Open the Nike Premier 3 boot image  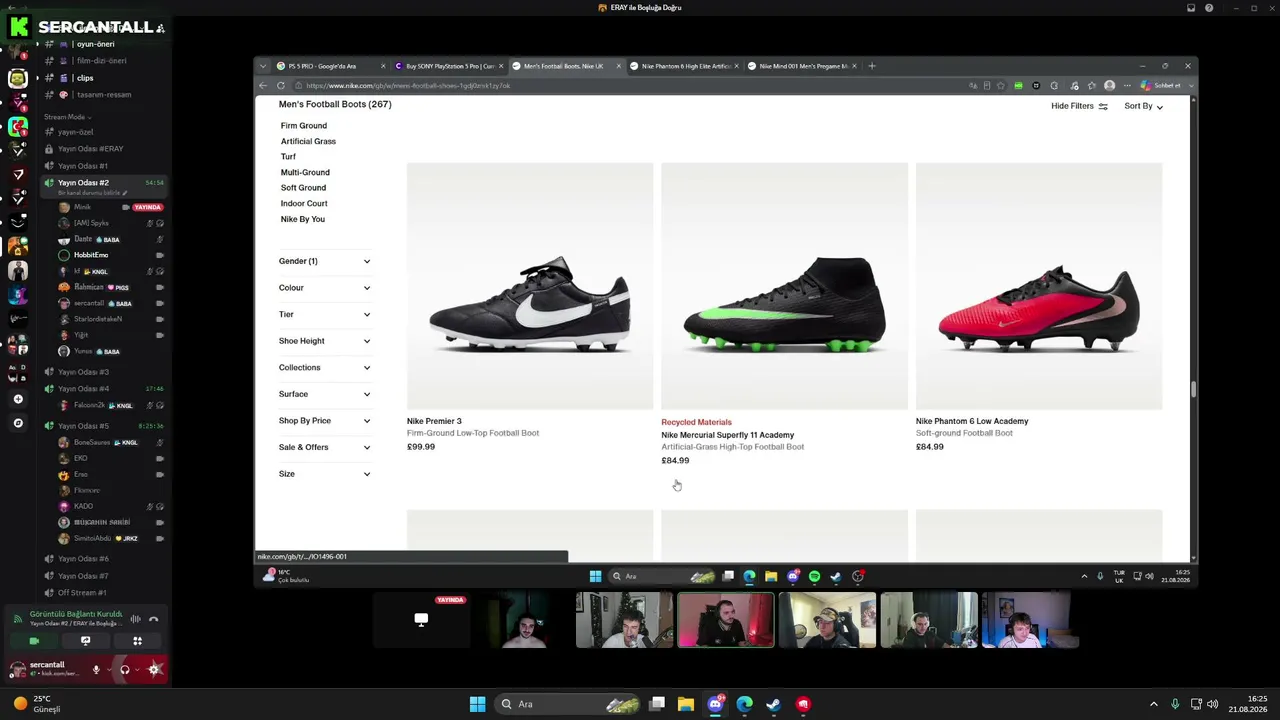point(530,287)
